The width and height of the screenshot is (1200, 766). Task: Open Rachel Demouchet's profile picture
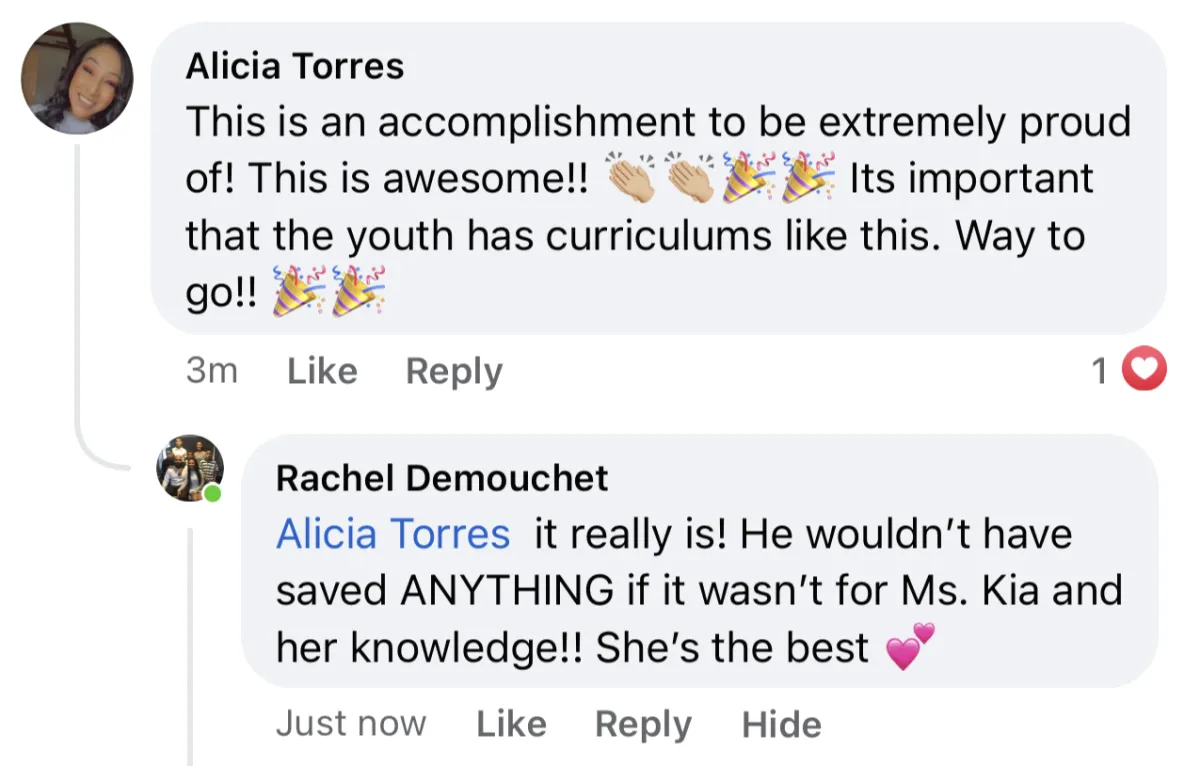[189, 467]
